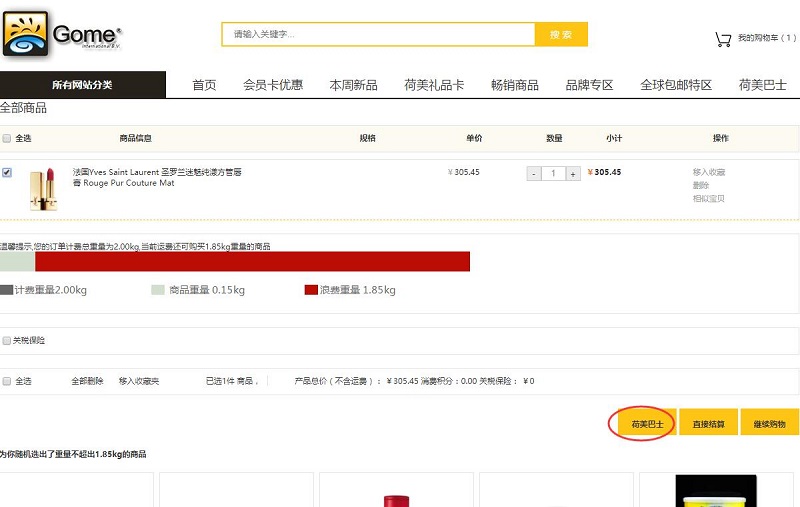Open 畅销商品 nav item

(x=515, y=85)
